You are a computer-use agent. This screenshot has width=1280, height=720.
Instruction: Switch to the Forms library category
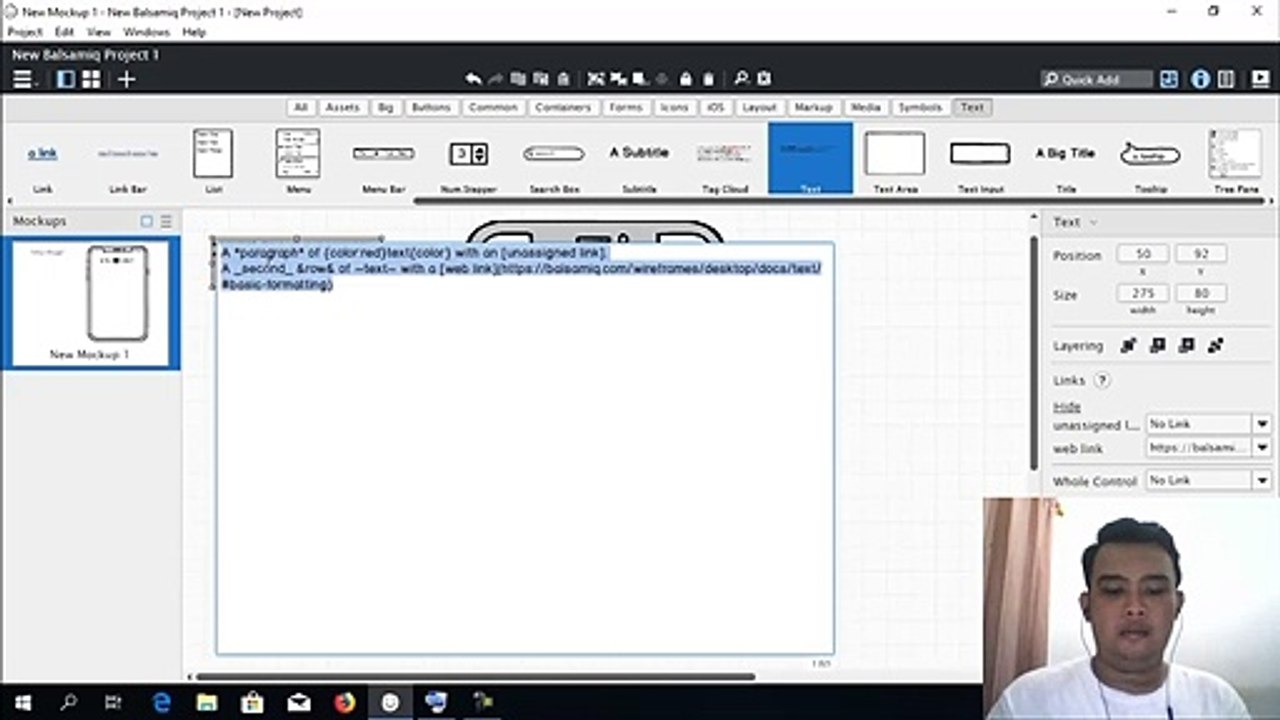[x=626, y=107]
